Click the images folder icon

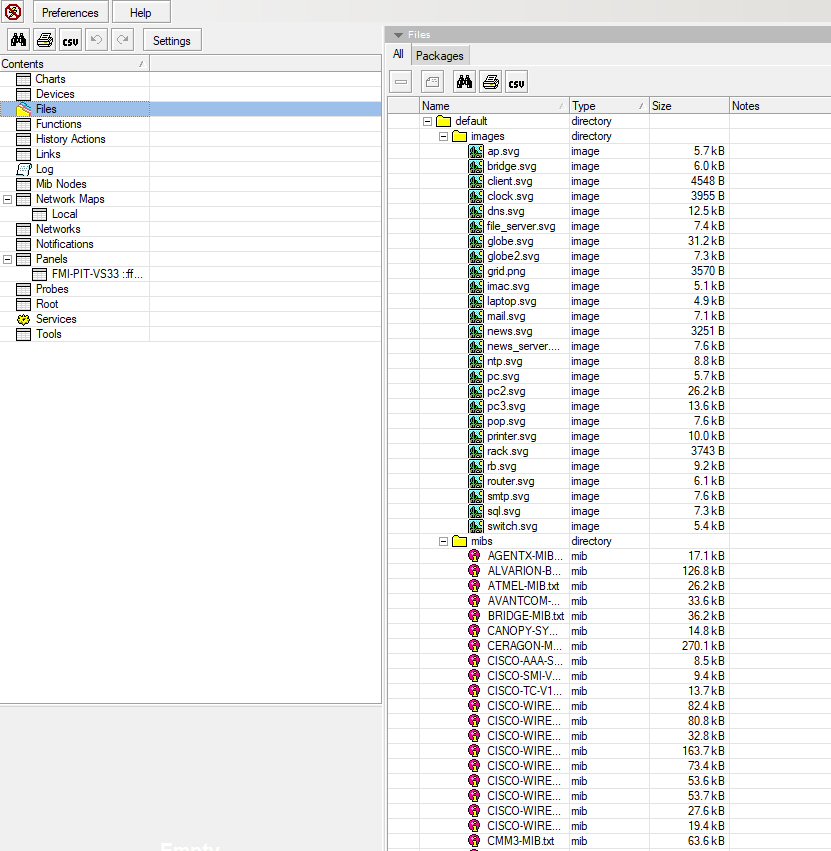click(459, 136)
